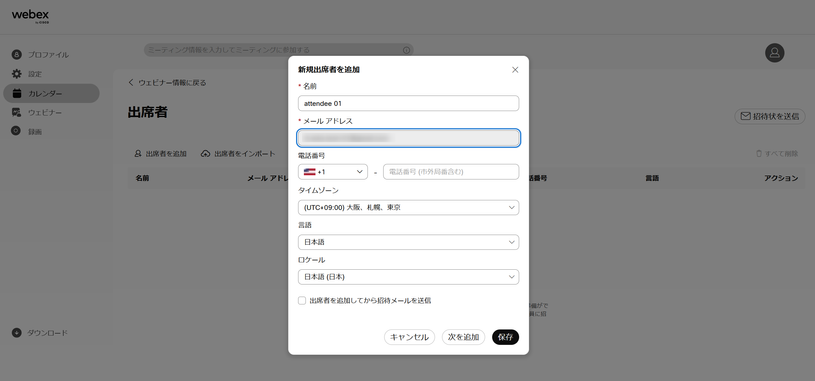Click the Webex logo
Screen dimensions: 815x381
(x=30, y=17)
